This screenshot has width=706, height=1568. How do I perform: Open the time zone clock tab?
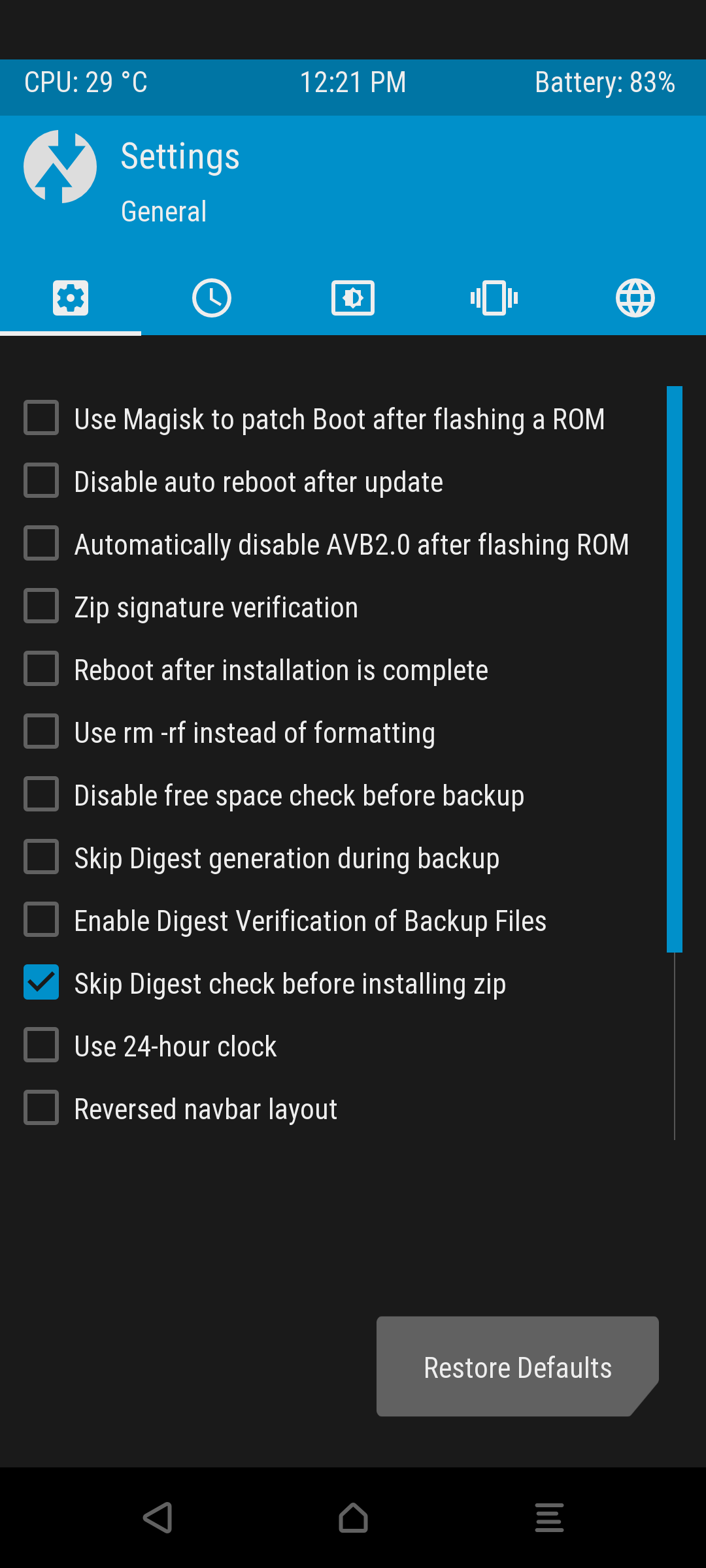pyautogui.click(x=212, y=299)
